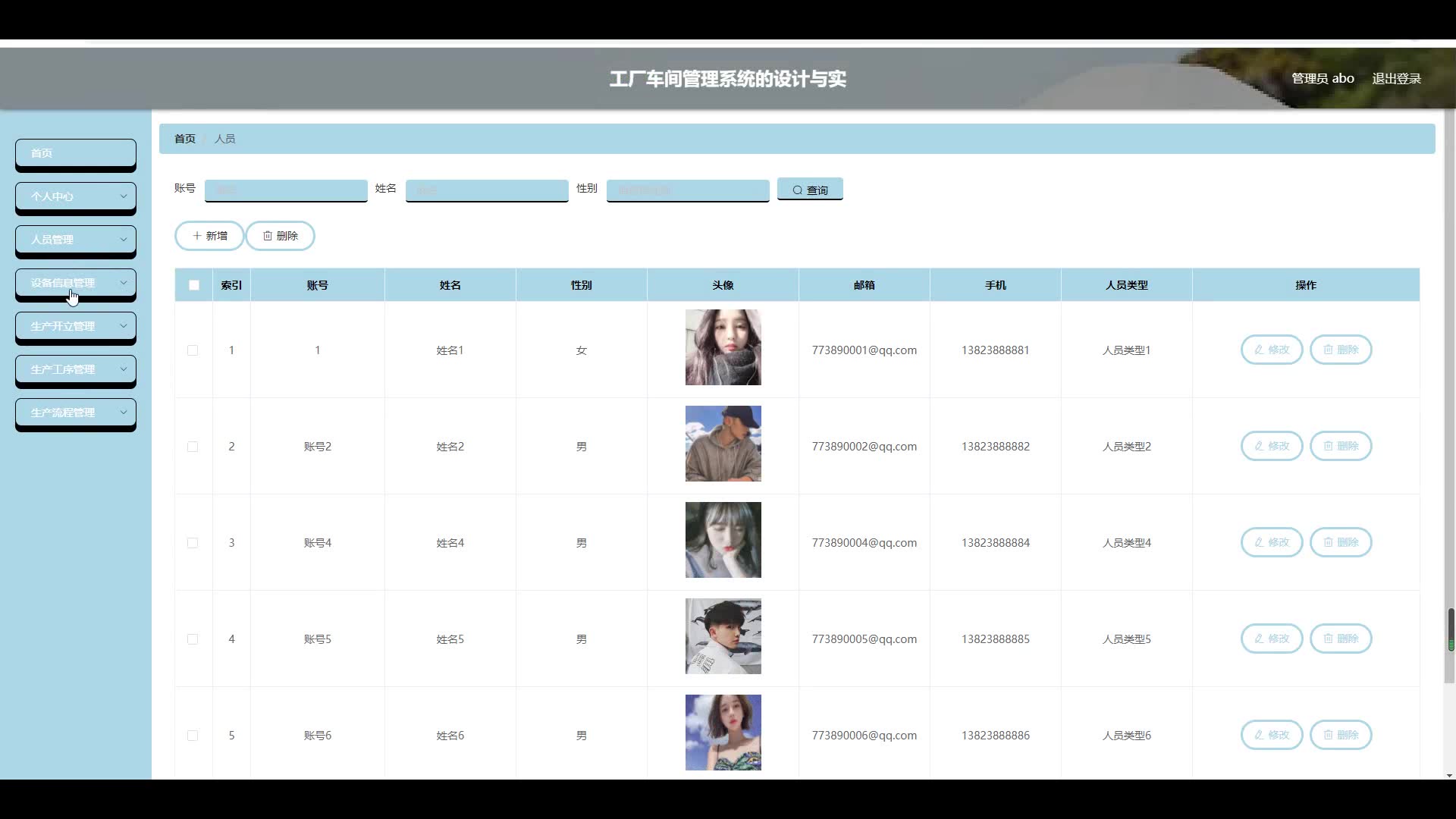Click trash icon on the toolbar 删除 button
The image size is (1456, 819).
268,236
